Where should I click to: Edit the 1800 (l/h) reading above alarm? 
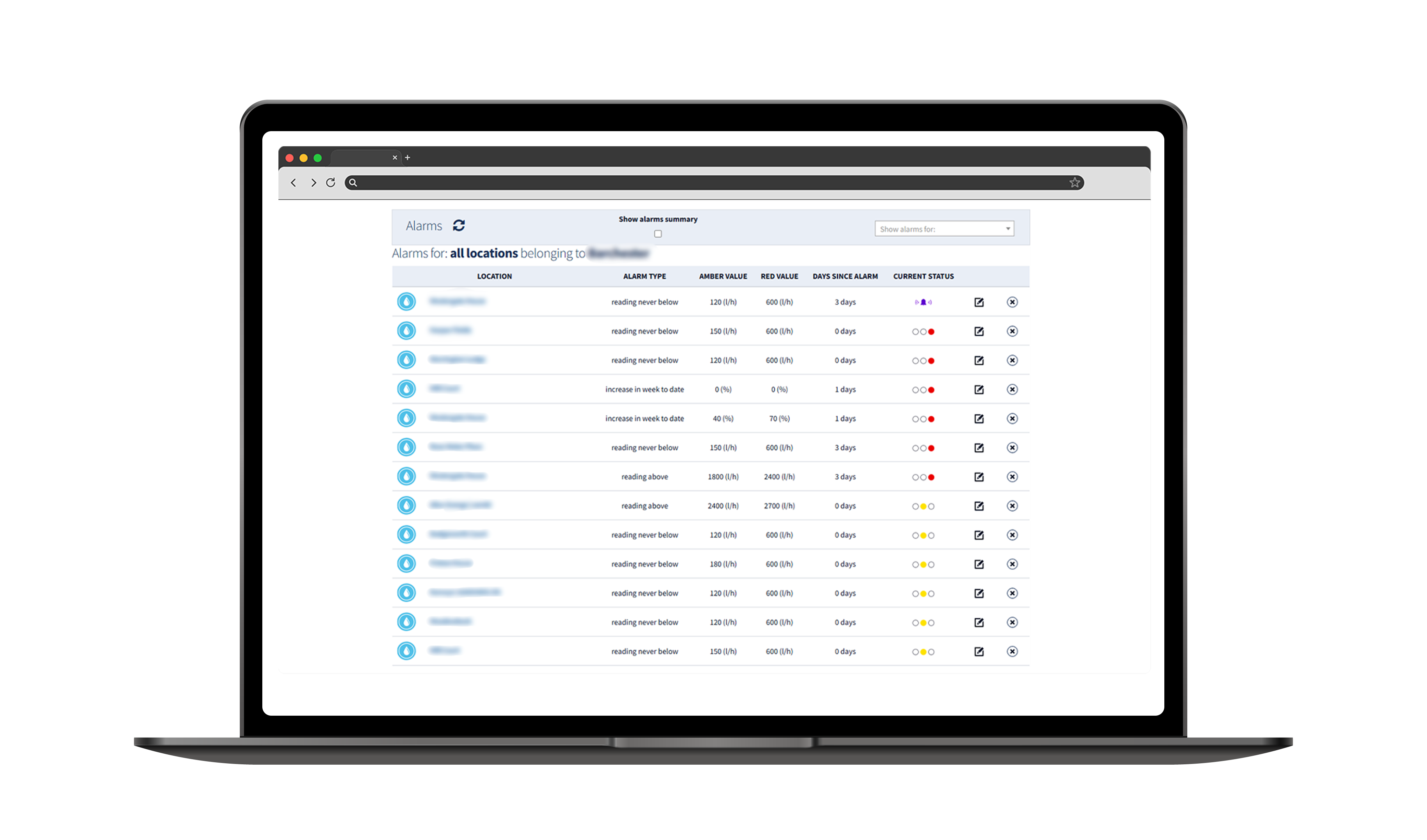(x=978, y=477)
